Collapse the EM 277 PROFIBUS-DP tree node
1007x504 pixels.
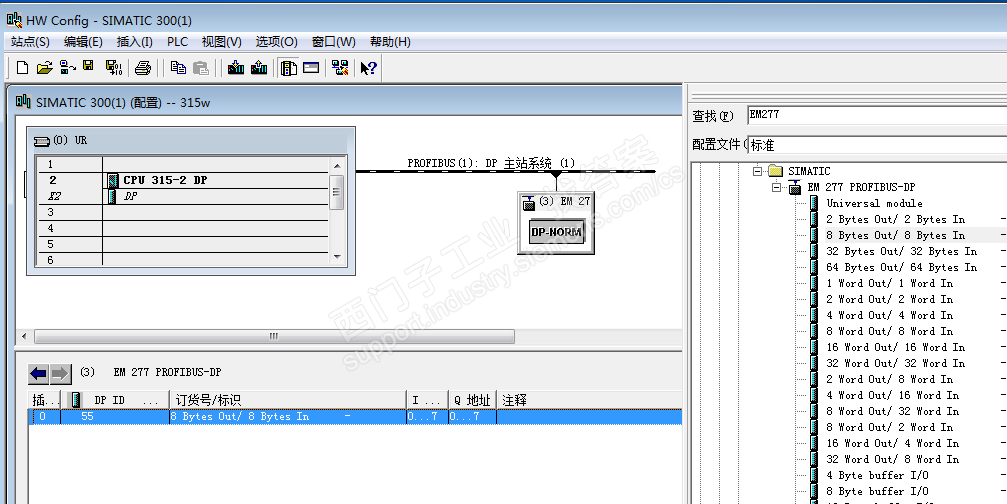point(776,187)
